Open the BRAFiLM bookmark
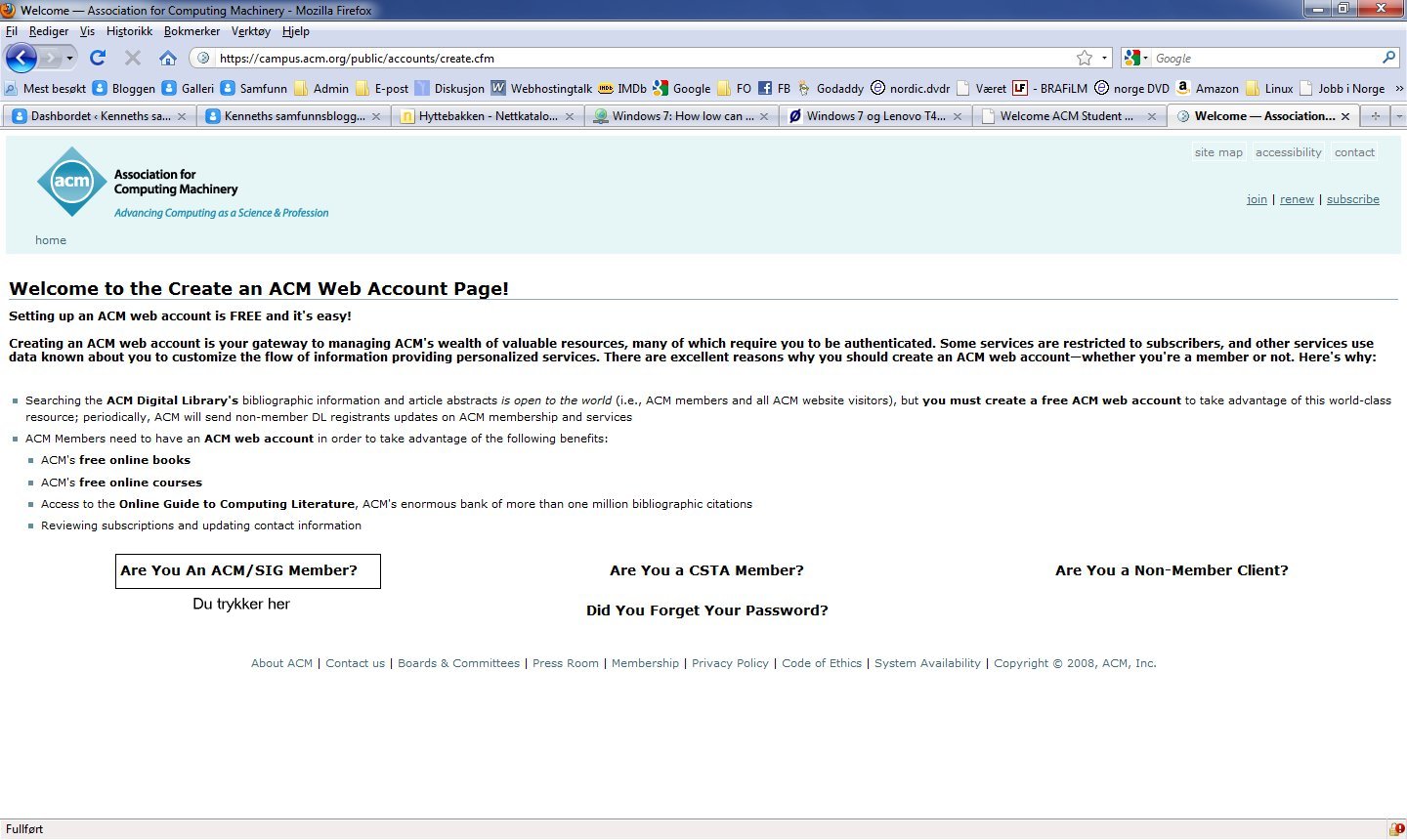Viewport: 1407px width, 840px height. tap(1050, 88)
